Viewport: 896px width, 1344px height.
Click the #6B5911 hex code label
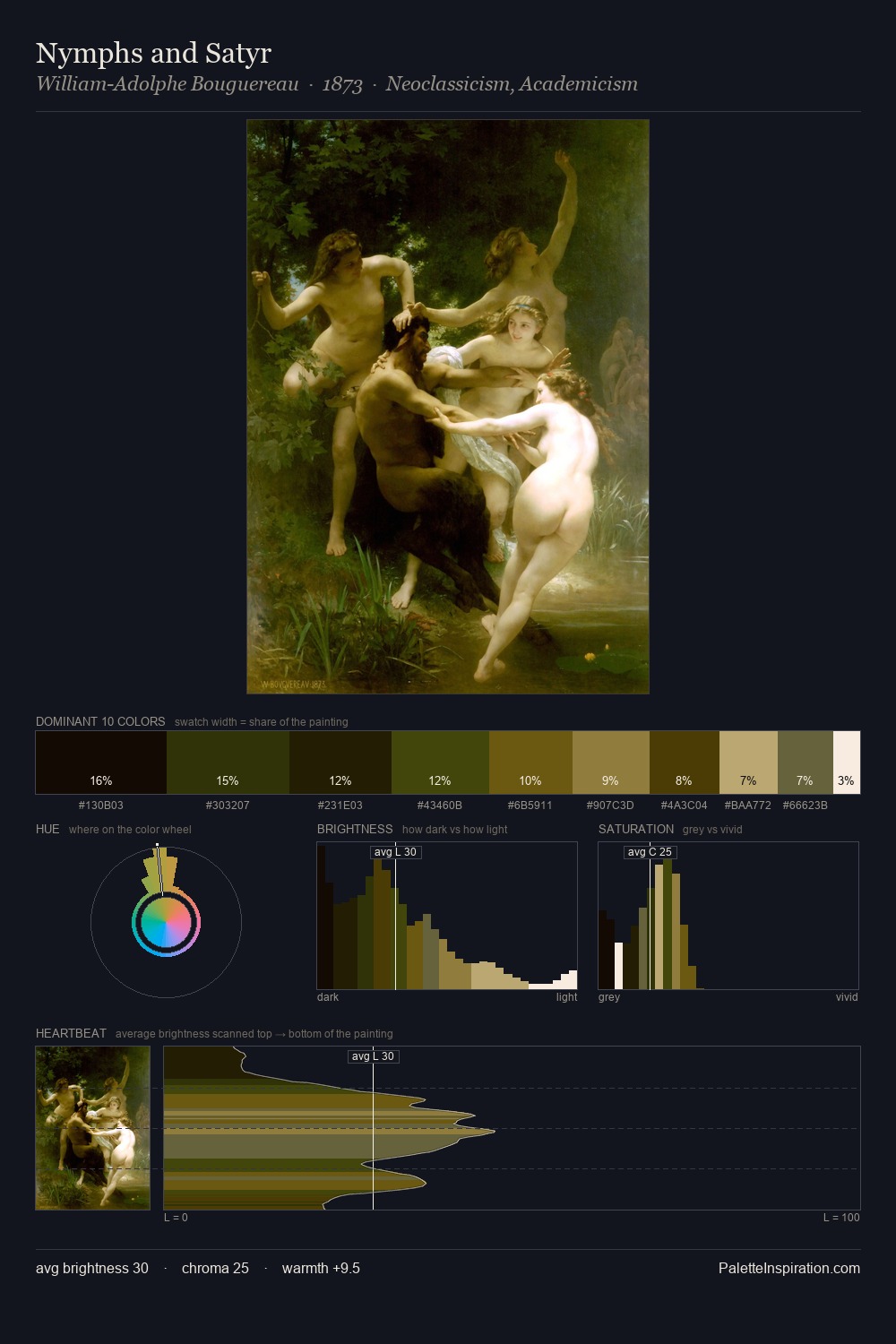tap(530, 806)
